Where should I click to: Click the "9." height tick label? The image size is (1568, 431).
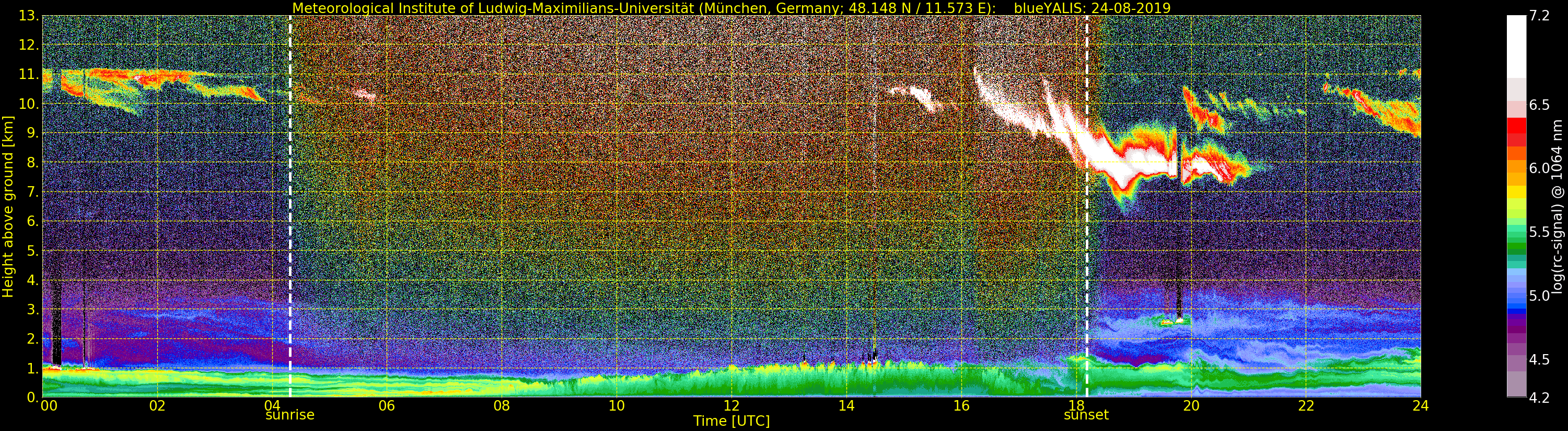tap(32, 133)
